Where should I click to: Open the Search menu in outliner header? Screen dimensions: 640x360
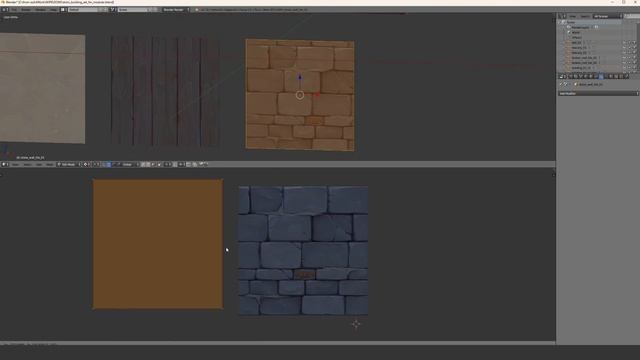[x=584, y=16]
